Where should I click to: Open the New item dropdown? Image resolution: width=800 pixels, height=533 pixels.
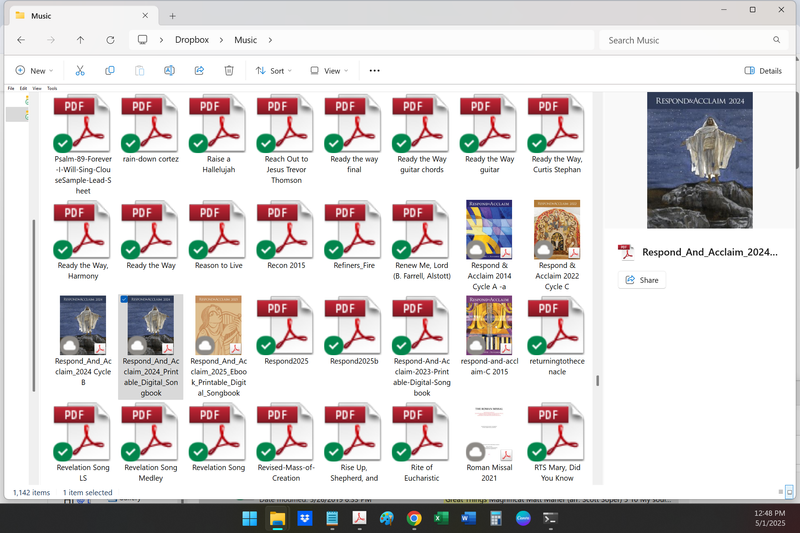coord(34,71)
